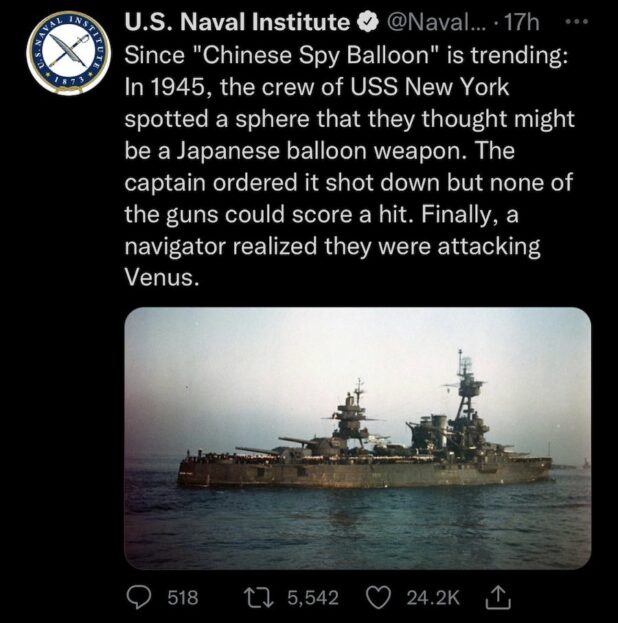Like the tweet with the heart icon

[379, 597]
